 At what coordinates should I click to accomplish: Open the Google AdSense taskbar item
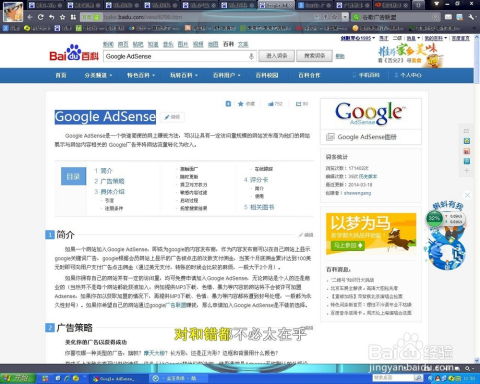(116, 379)
